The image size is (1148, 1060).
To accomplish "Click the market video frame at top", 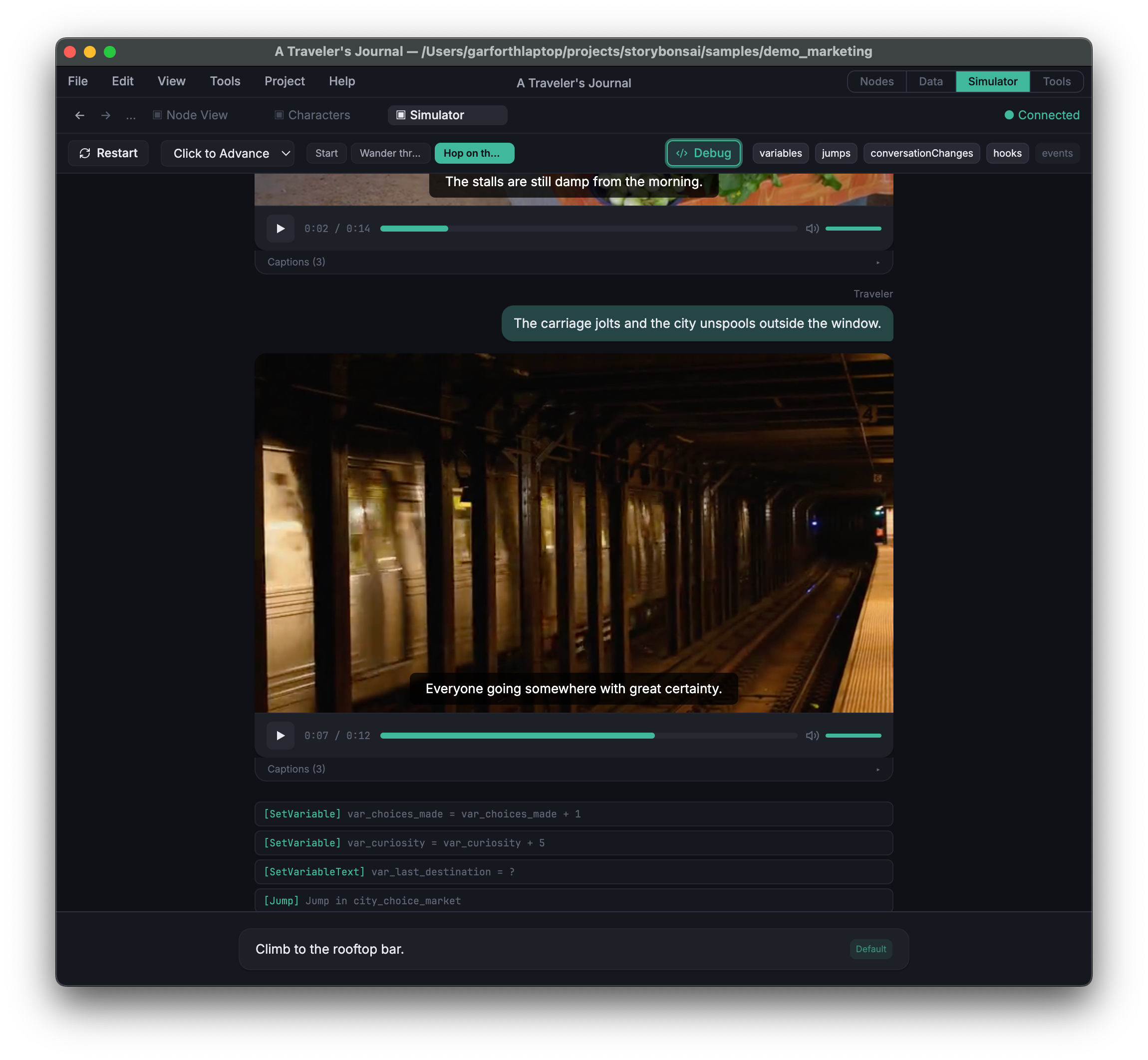I will [574, 190].
